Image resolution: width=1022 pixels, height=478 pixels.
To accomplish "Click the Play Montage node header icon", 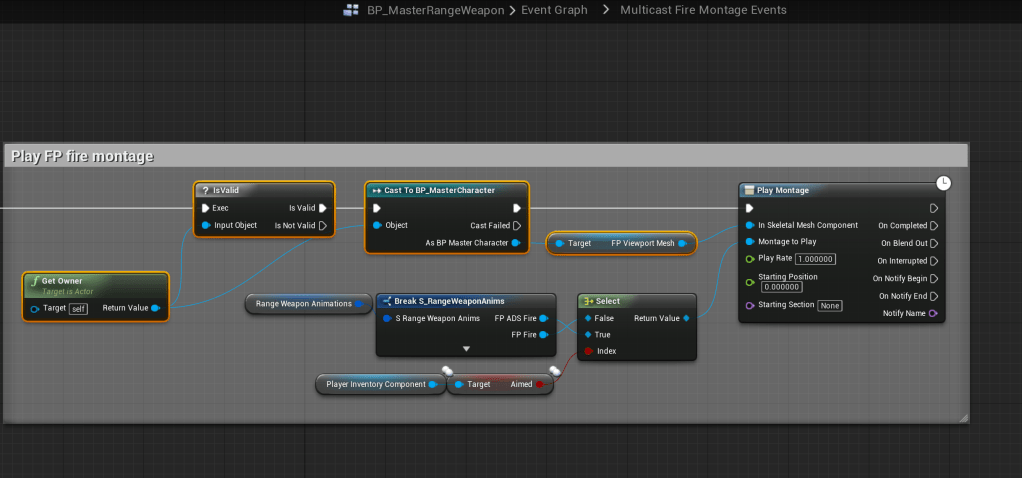I will pos(749,190).
